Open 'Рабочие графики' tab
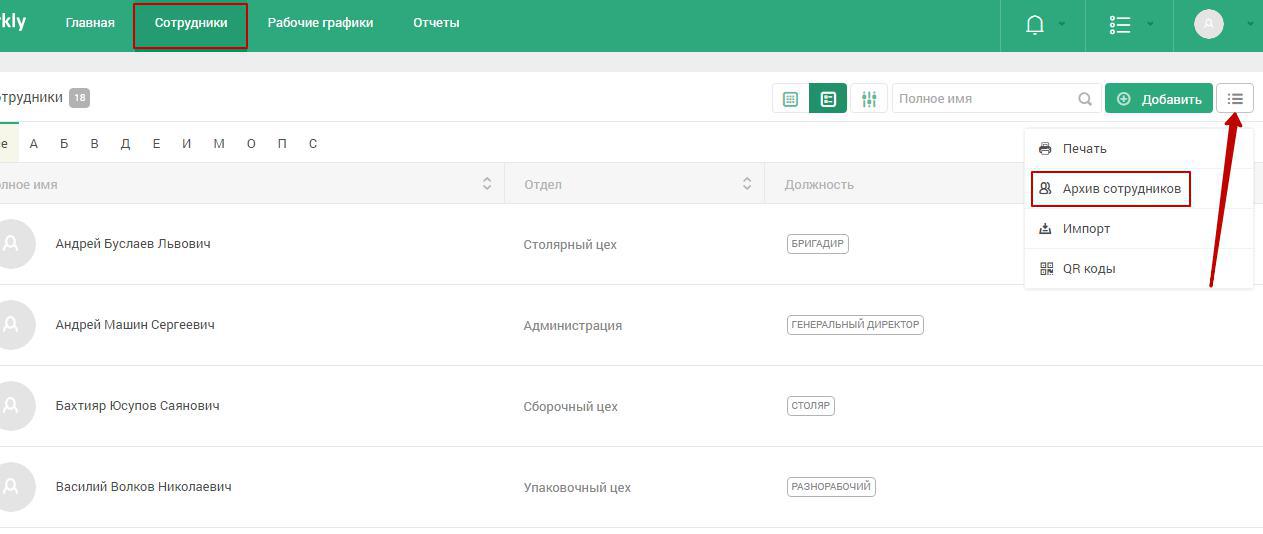 [320, 23]
